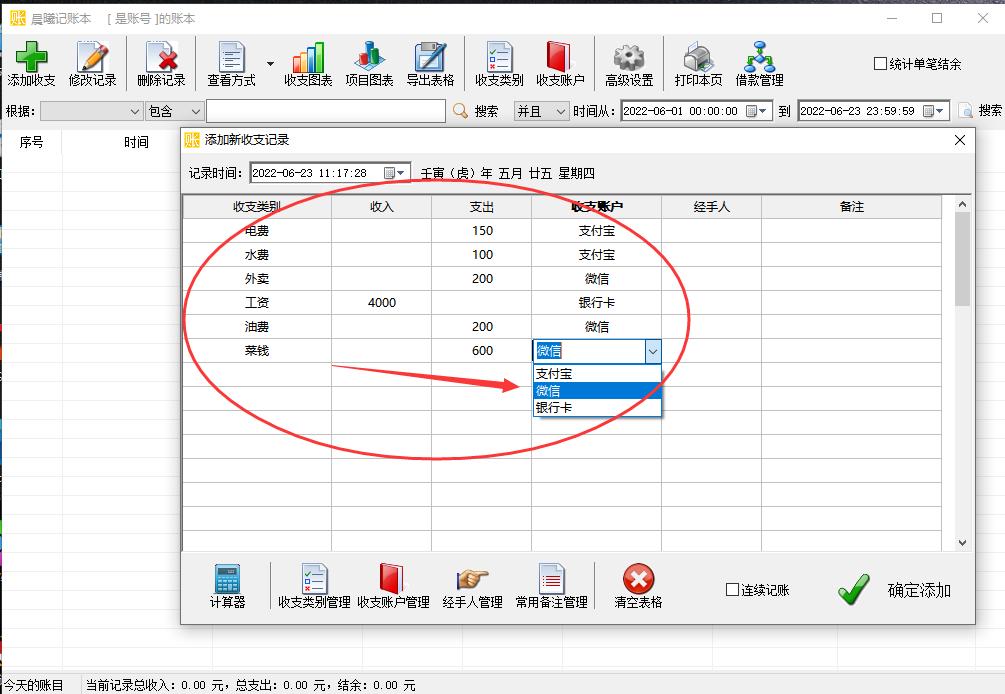
Task: Click the 收支类别 column header
Action: (x=256, y=206)
